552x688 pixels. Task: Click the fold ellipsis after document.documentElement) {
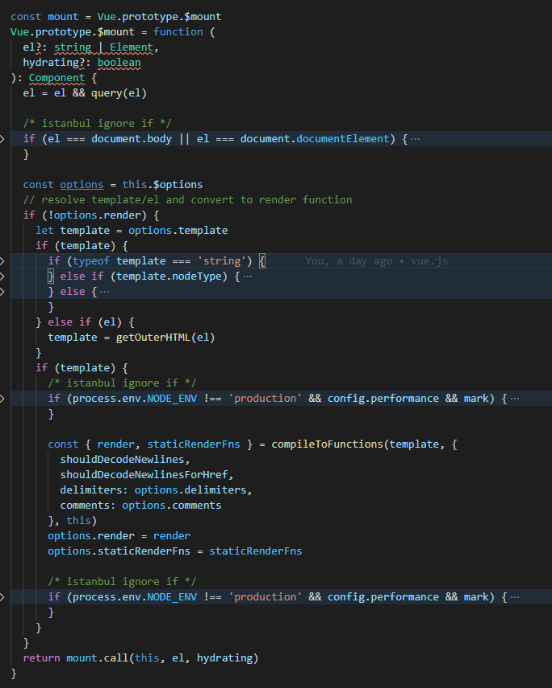coord(415,139)
